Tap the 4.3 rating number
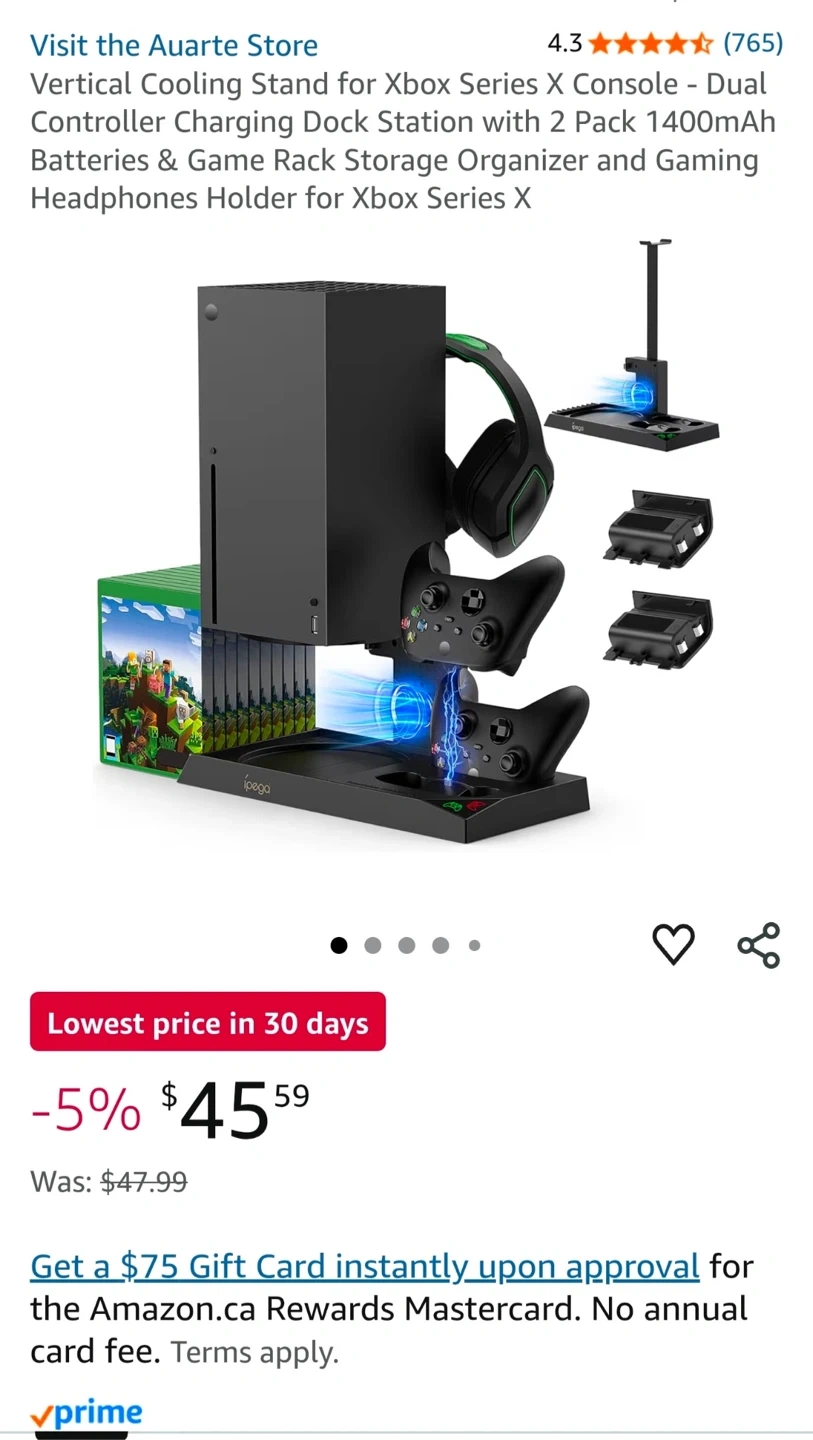This screenshot has width=813, height=1440. pyautogui.click(x=565, y=43)
